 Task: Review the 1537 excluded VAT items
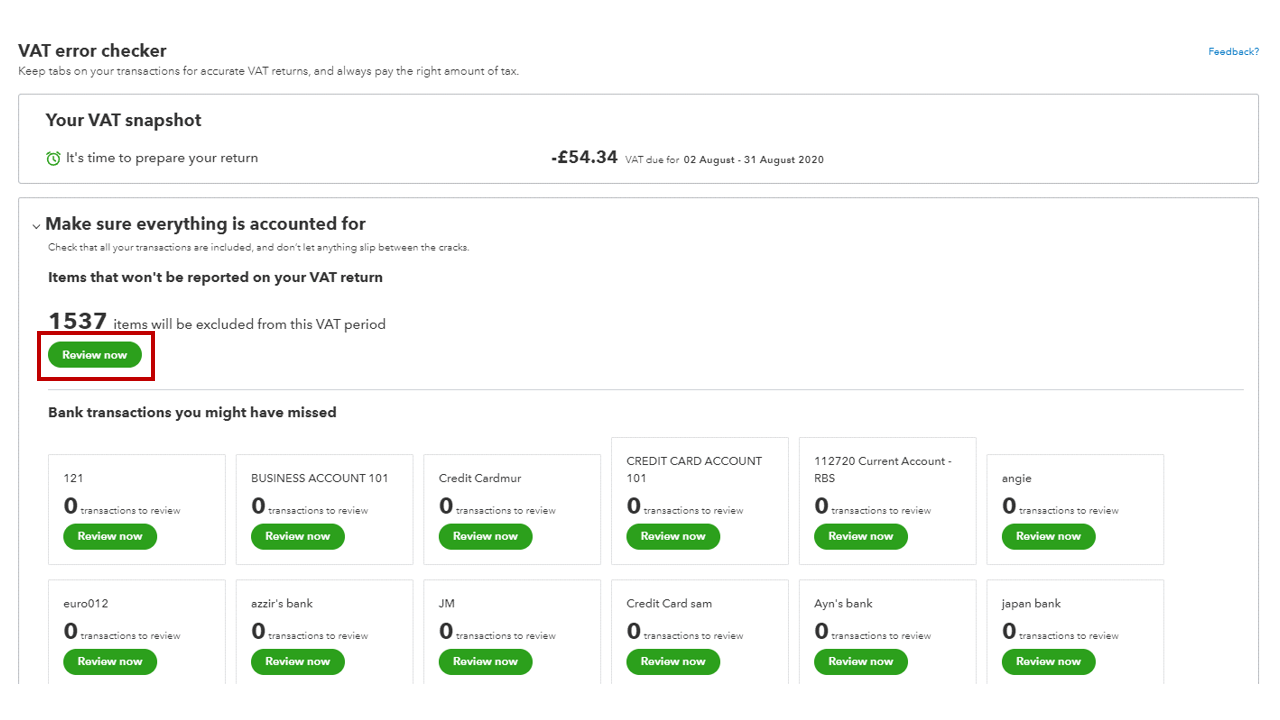pos(95,355)
